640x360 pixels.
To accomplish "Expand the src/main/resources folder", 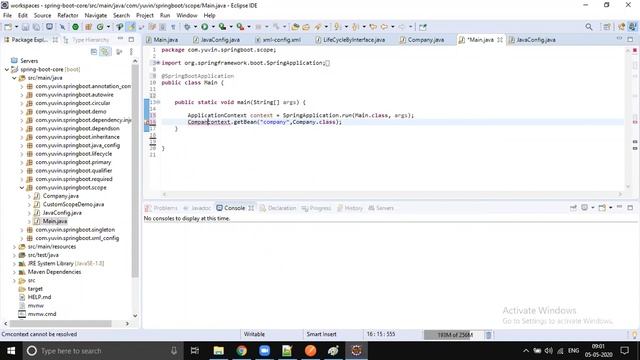I will point(14,247).
